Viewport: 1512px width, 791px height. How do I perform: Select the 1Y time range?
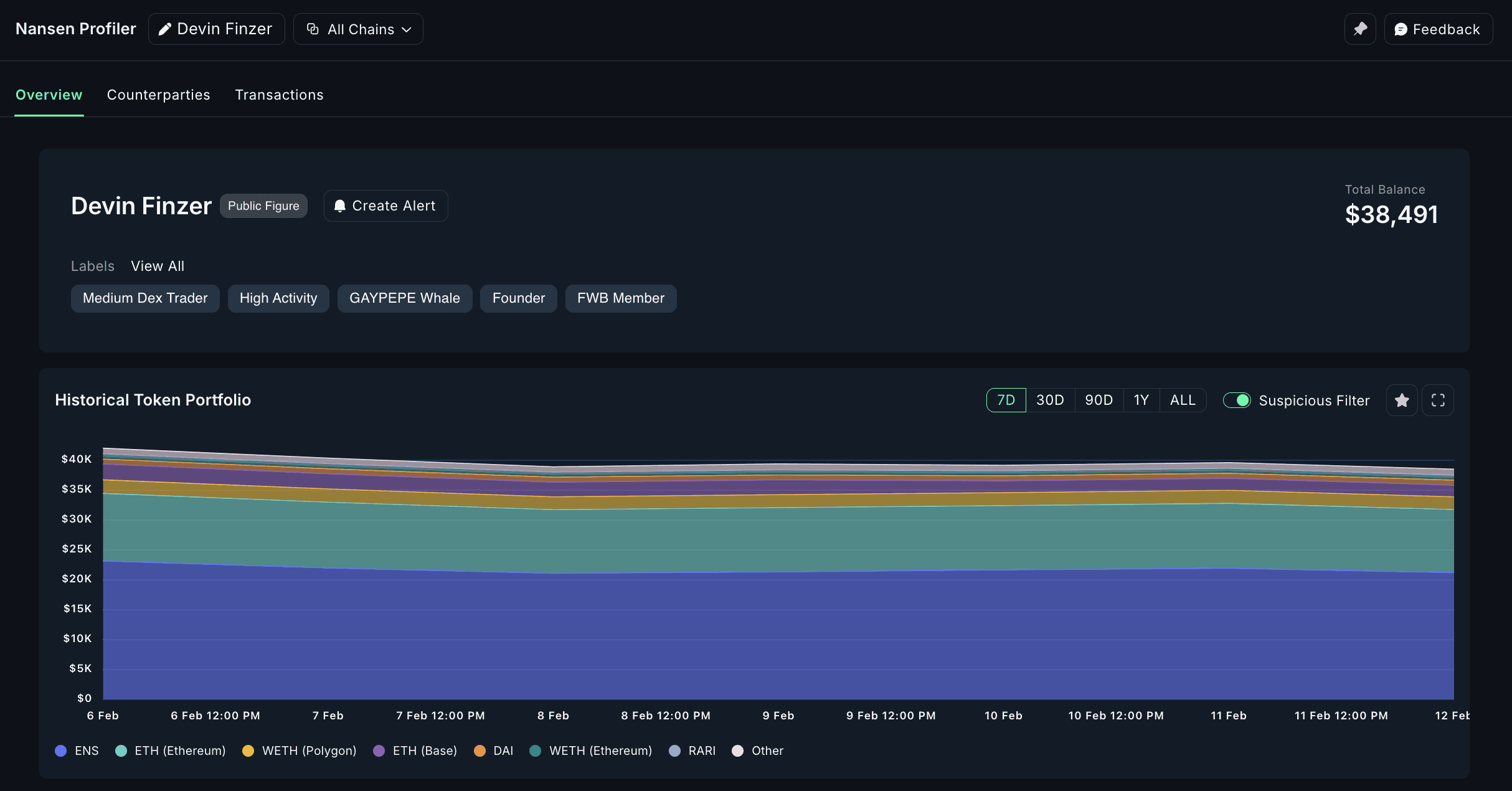pyautogui.click(x=1141, y=400)
